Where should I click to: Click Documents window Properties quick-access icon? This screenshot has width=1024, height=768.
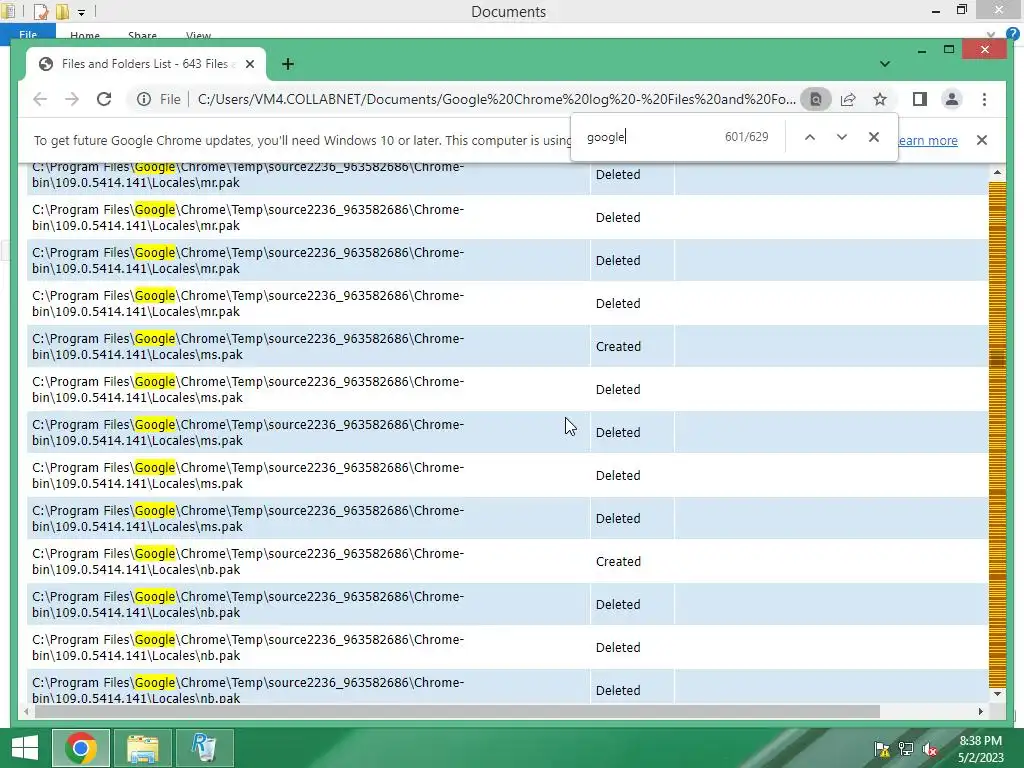(41, 12)
